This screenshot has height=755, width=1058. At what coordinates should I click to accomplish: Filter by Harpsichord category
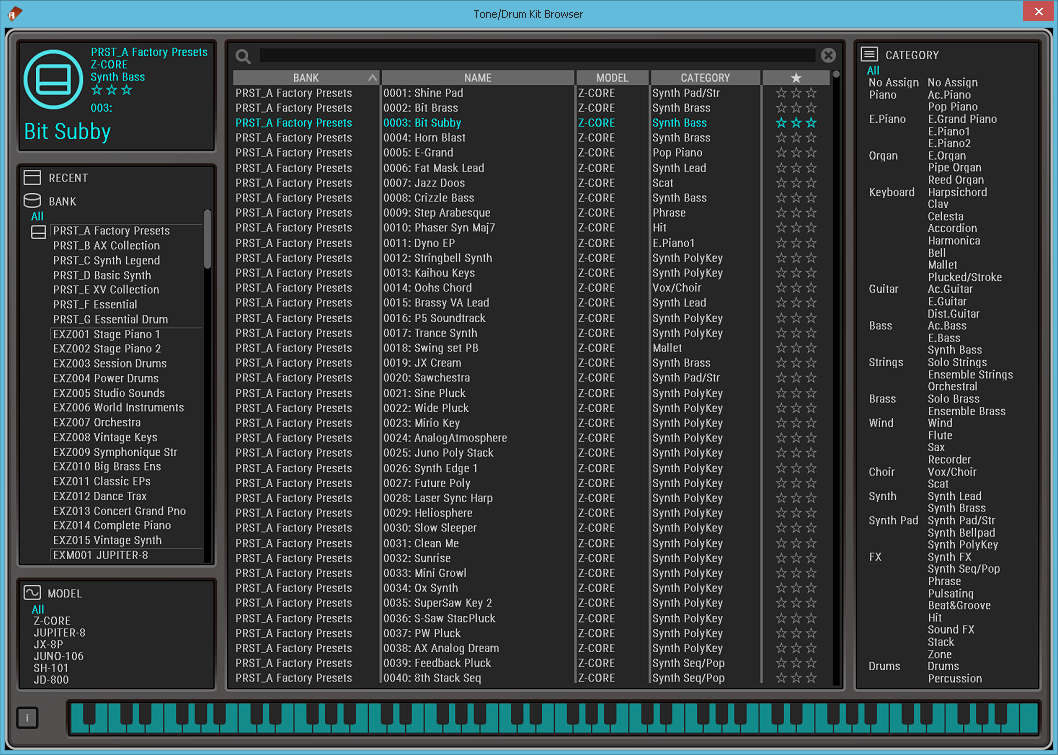coord(957,192)
